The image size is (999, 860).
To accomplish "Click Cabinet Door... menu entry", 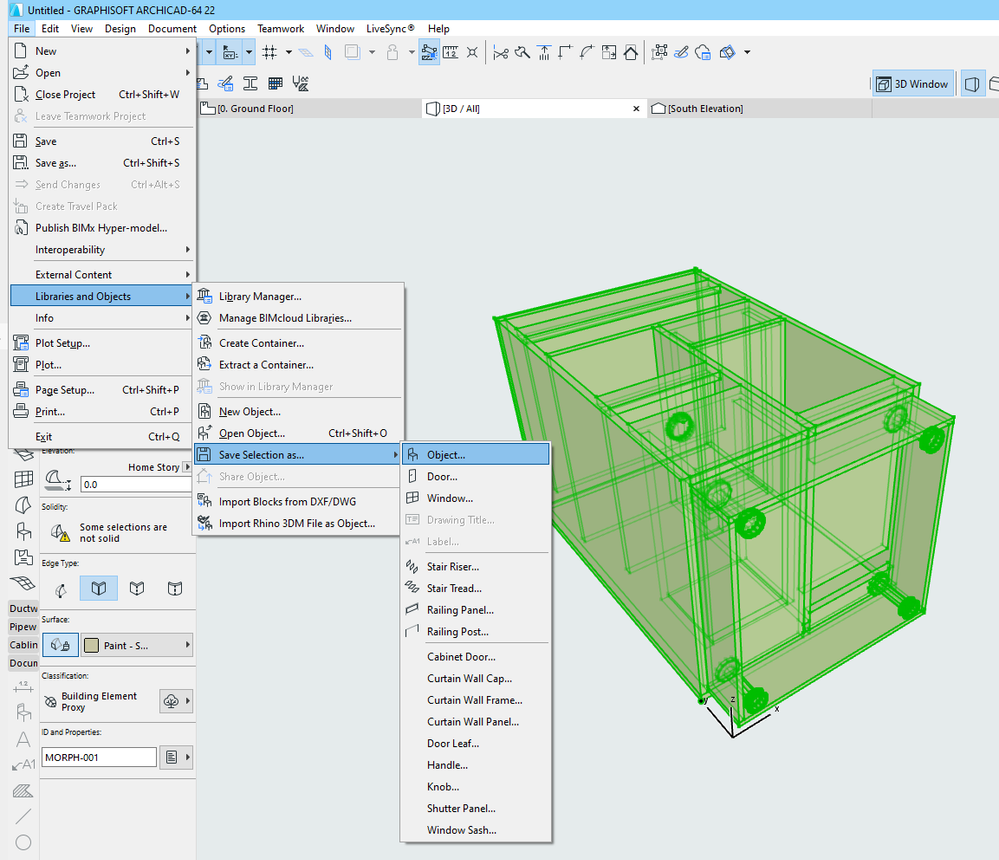I will coord(461,657).
